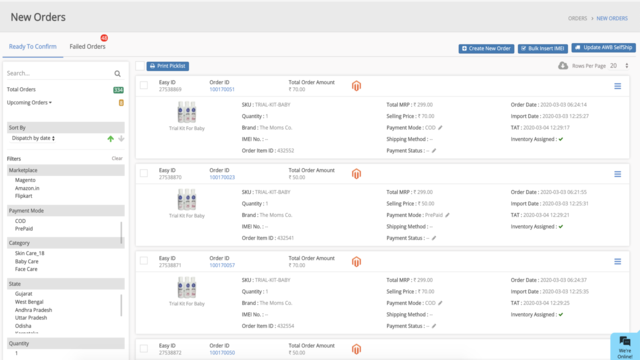
Task: Open order ID 100170050 link
Action: click(x=222, y=353)
